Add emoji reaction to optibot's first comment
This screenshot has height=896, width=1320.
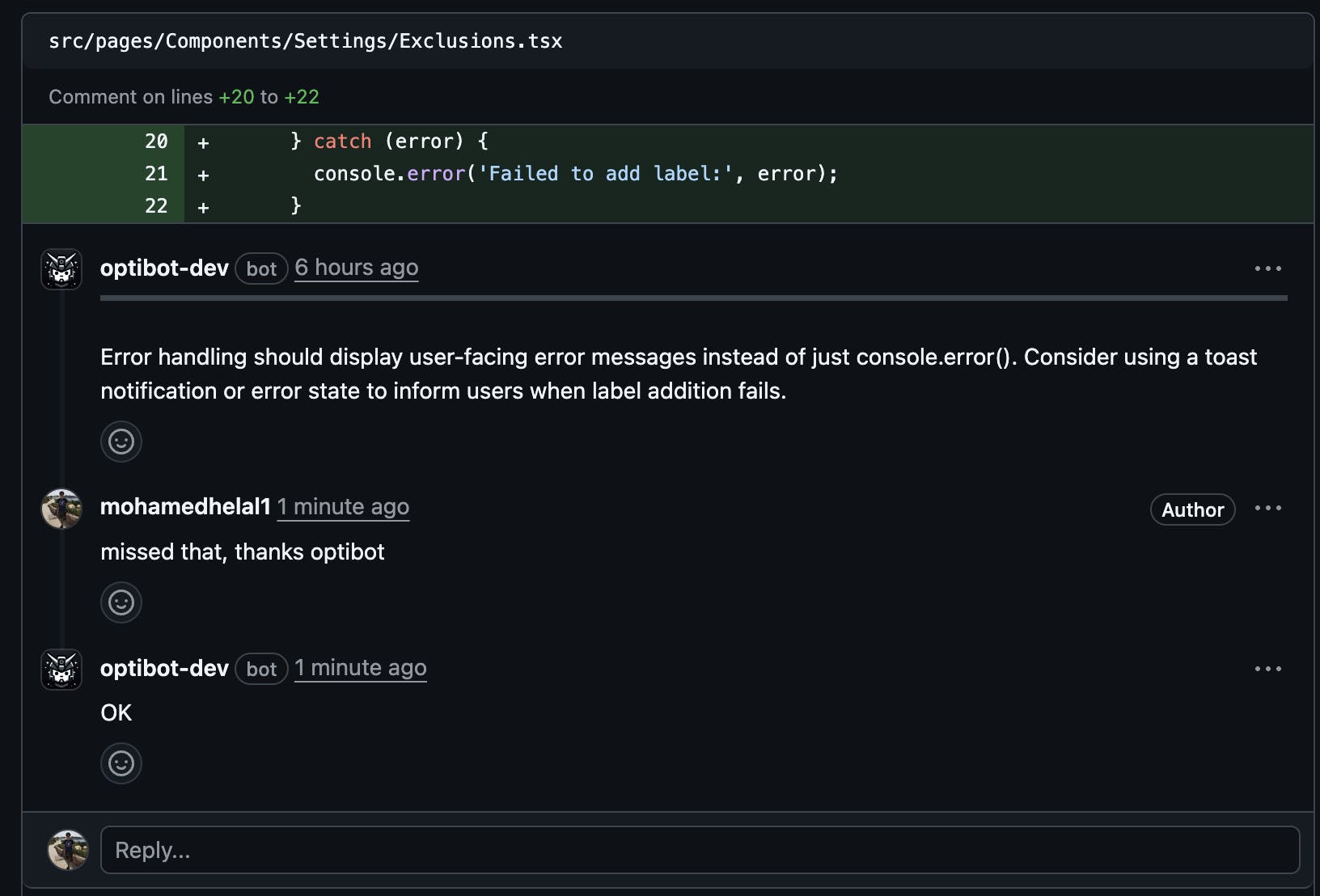point(121,442)
